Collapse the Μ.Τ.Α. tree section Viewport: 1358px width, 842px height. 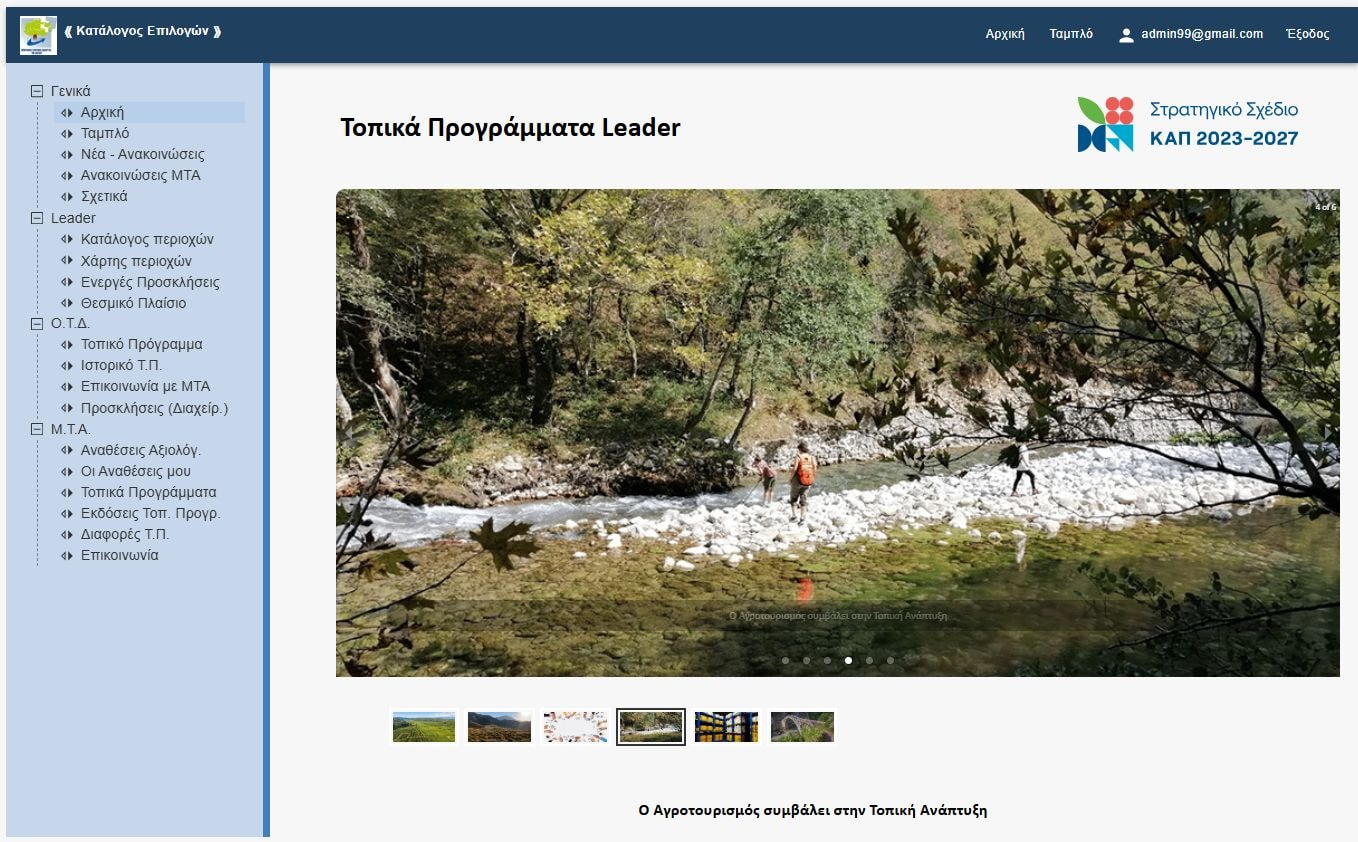pos(38,429)
